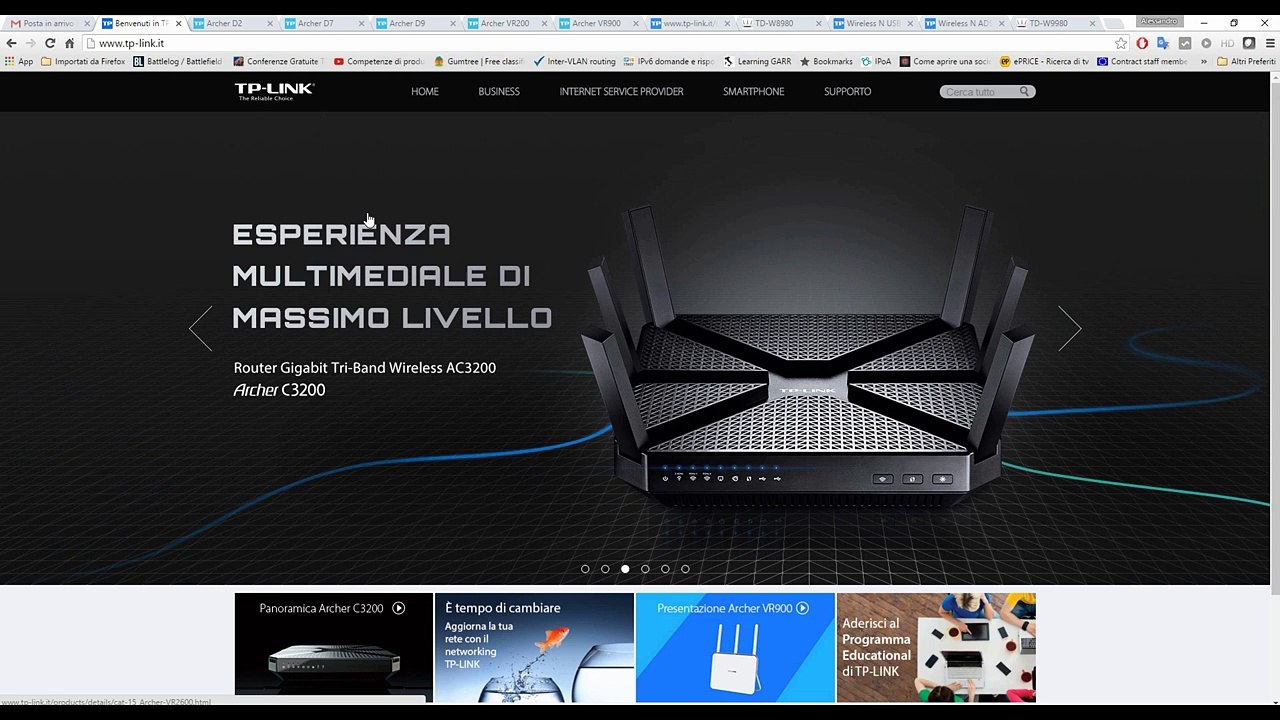Image resolution: width=1280 pixels, height=720 pixels.
Task: Open the È tempo di cambiare thumbnail
Action: point(534,647)
